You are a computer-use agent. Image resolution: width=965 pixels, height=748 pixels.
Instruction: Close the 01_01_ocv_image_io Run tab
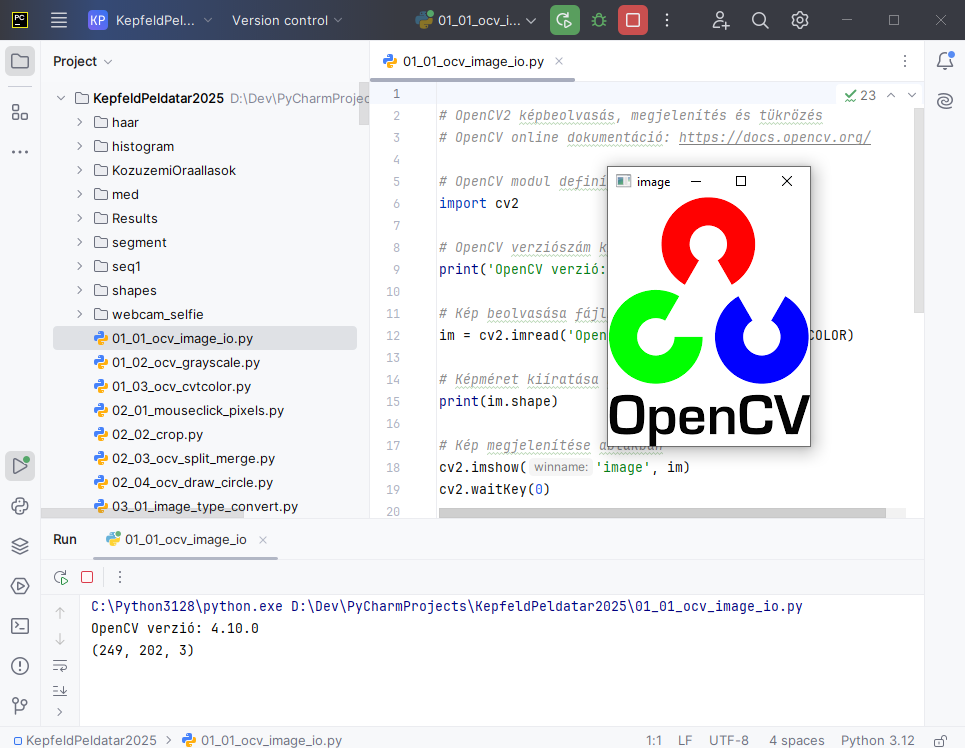[x=263, y=540]
